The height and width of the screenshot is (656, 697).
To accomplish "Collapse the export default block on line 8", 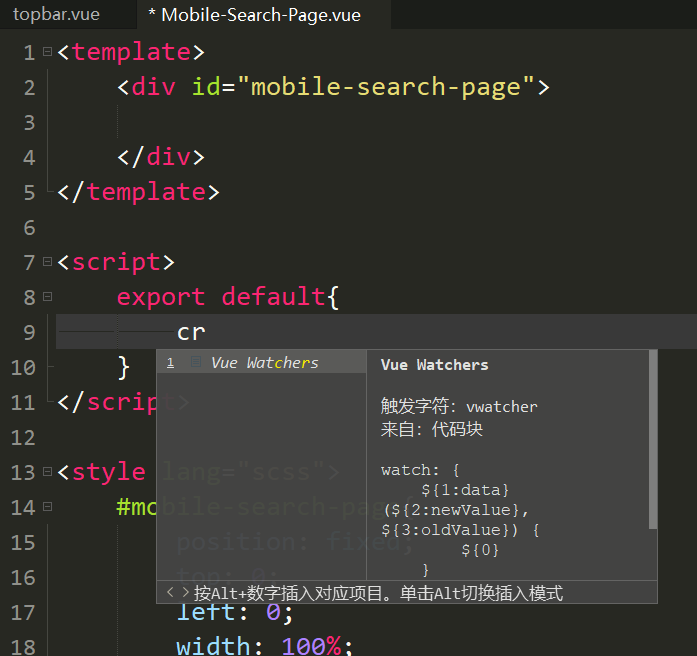I will coord(47,297).
